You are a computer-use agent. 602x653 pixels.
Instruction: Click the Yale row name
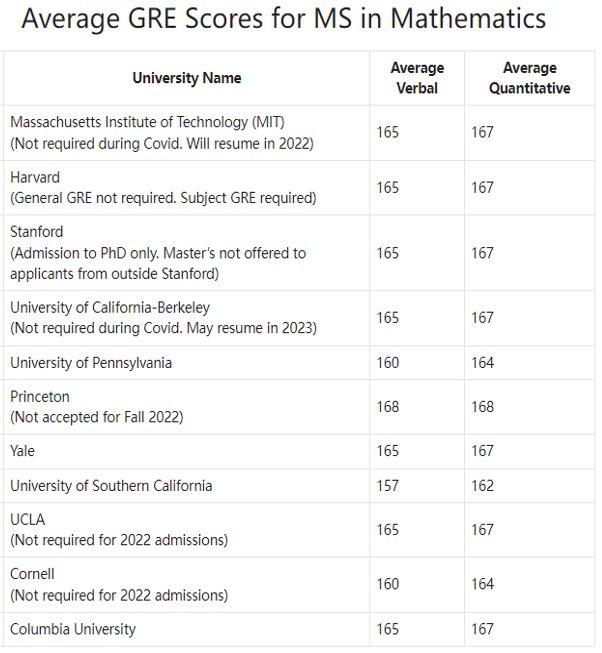point(22,451)
